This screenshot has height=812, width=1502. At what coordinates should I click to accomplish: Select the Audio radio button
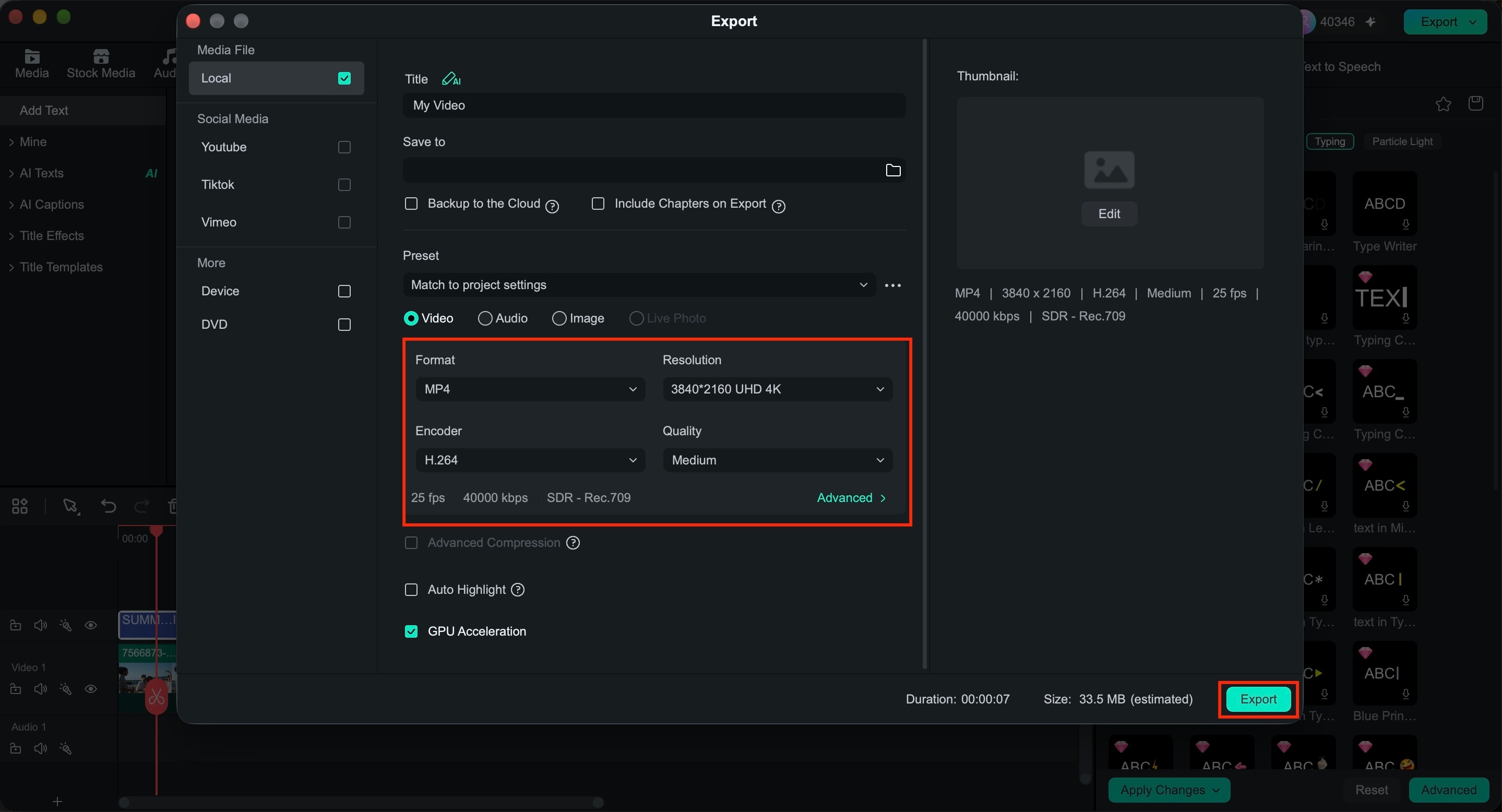[484, 318]
